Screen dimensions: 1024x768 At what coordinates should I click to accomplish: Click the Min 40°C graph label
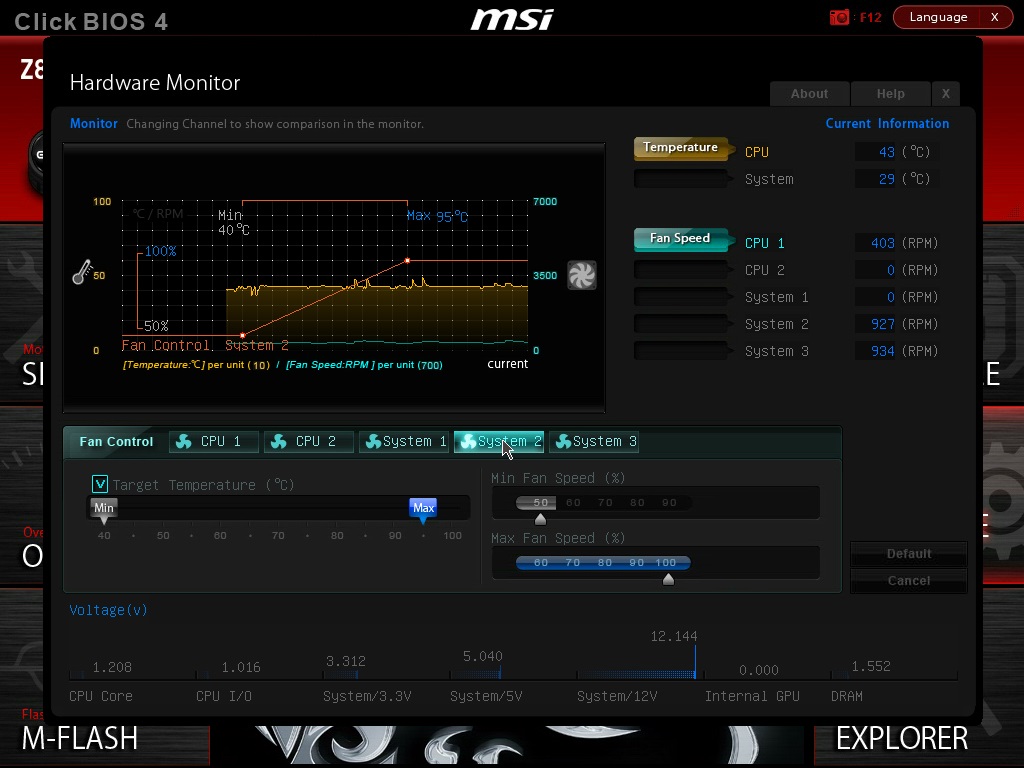click(233, 222)
